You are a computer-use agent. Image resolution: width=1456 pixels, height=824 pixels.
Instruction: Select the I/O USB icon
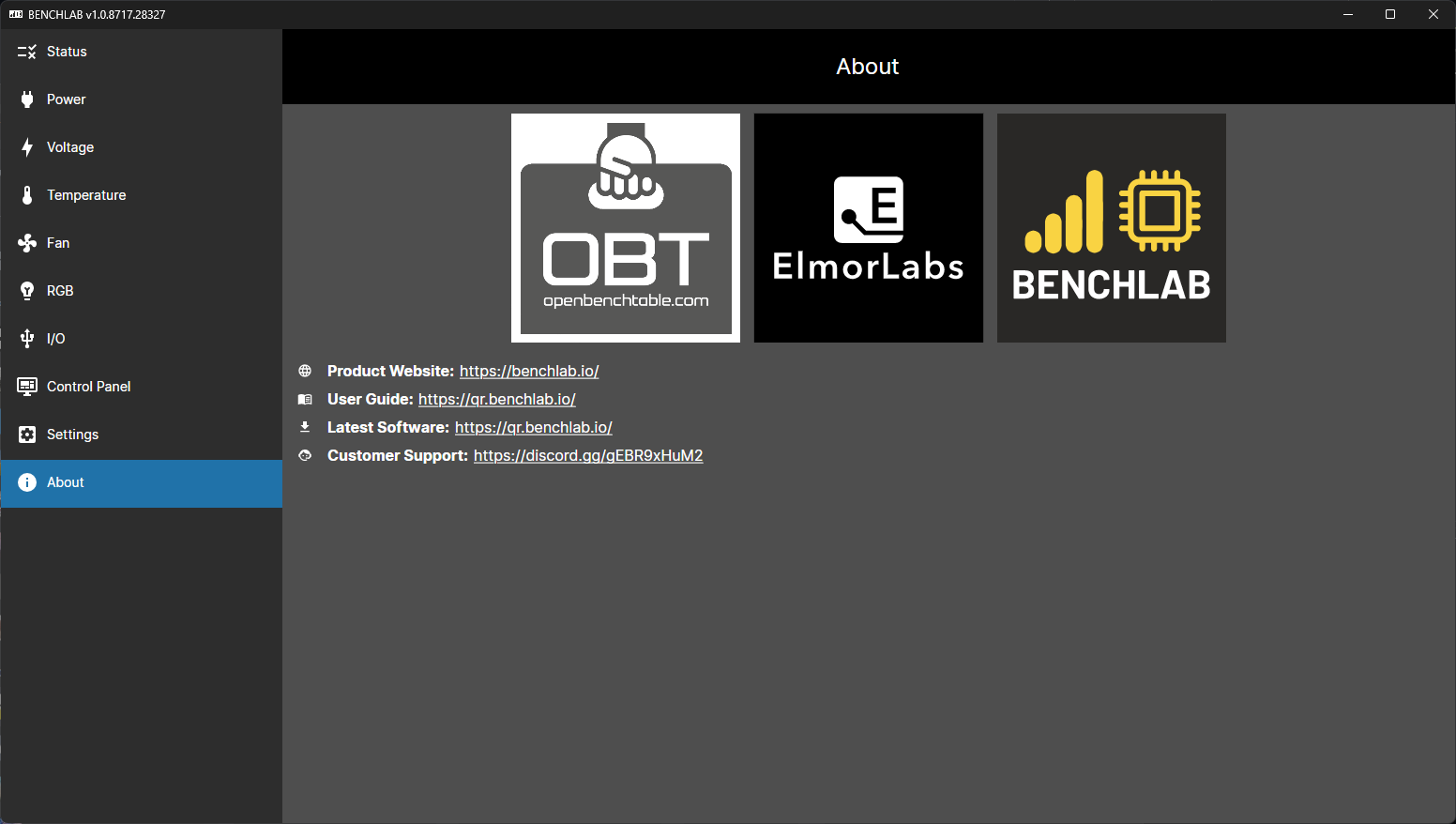pos(27,339)
